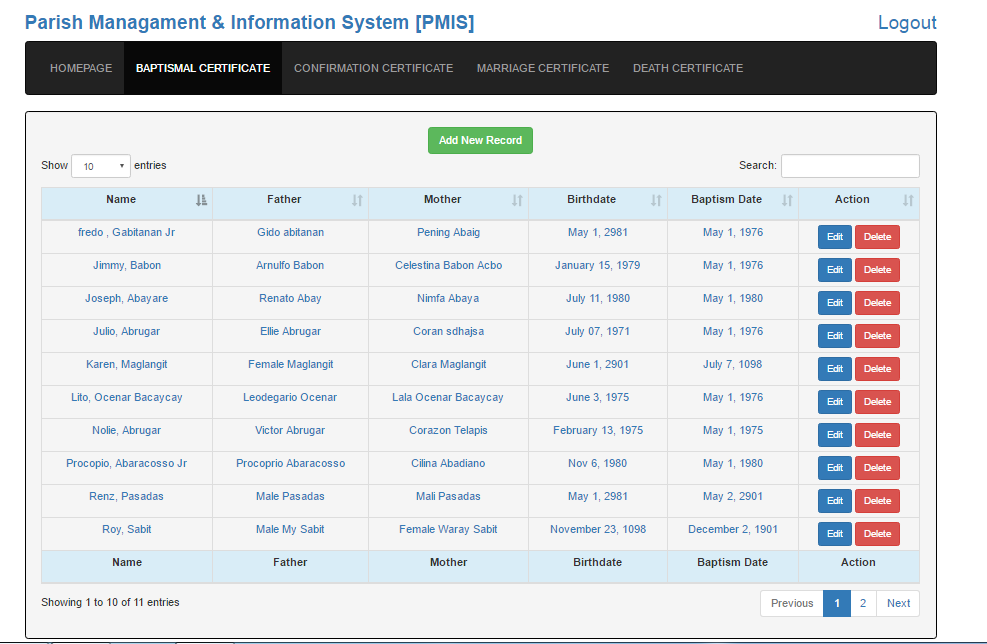The image size is (987, 644).
Task: Delete the Joseph, Abayare record
Action: [x=877, y=303]
